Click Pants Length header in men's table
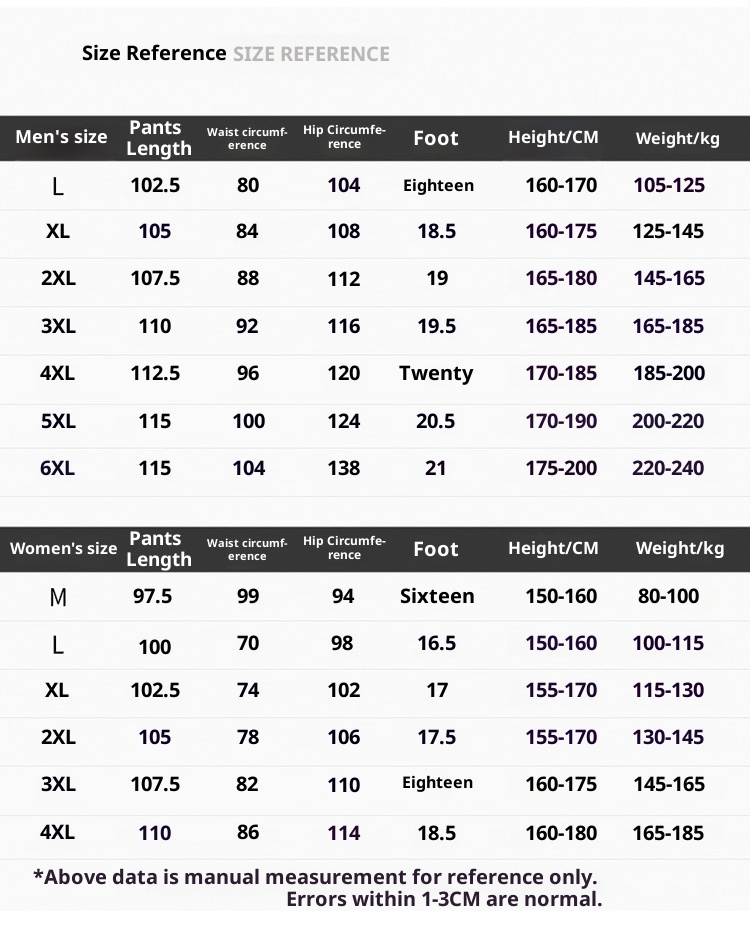750x928 pixels. [158, 138]
